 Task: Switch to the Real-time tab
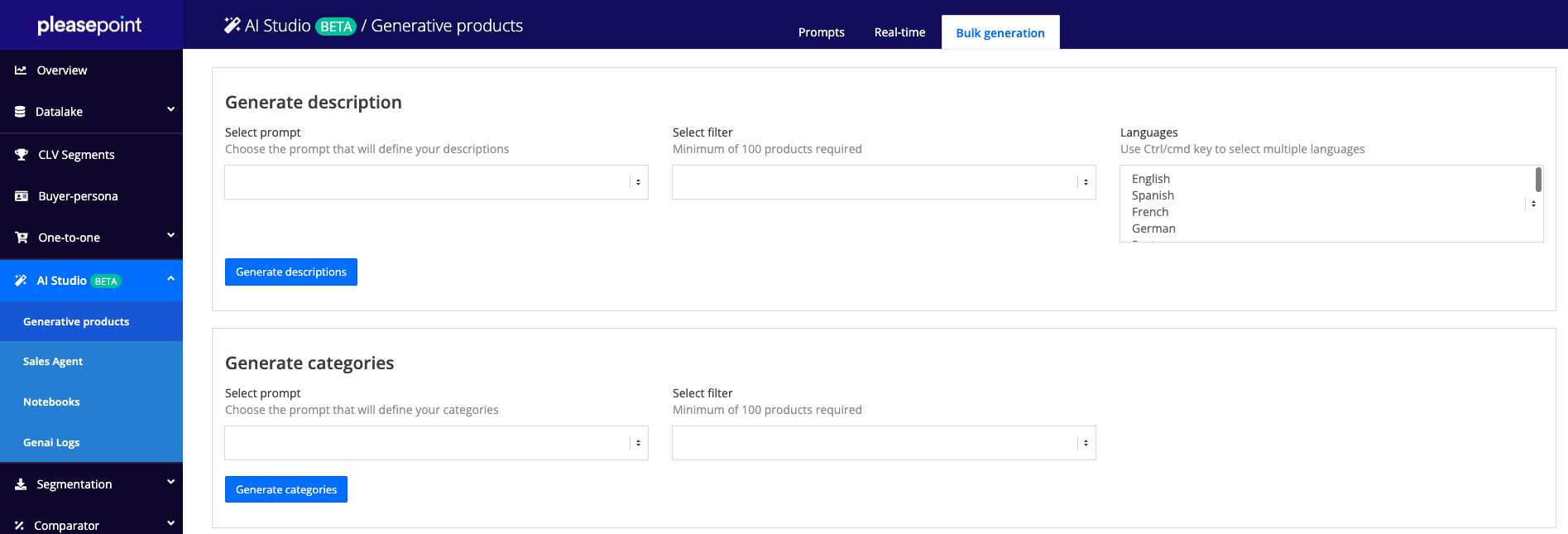pos(899,32)
